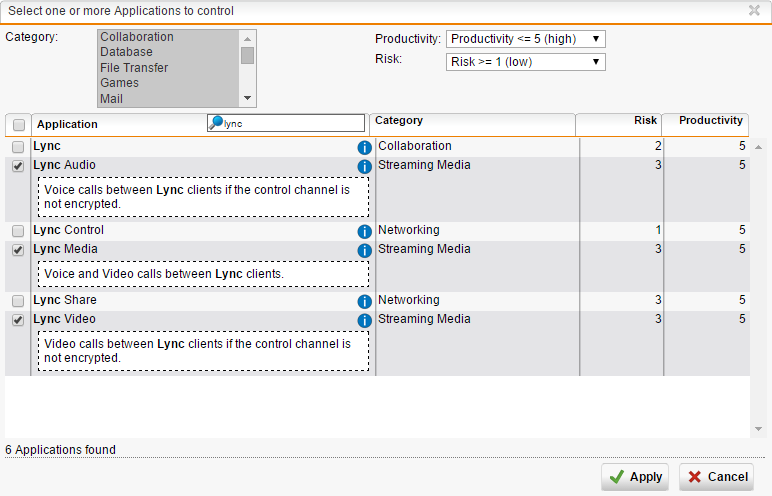
Task: Click the Lync Audio description text
Action: pyautogui.click(x=197, y=197)
